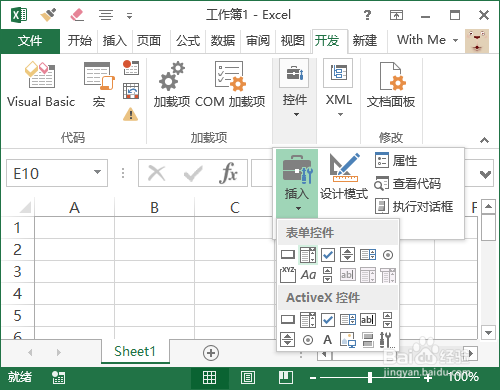The image size is (500, 390).
Task: Insert ActiveX Text Box (ab|)
Action: [x=368, y=320]
